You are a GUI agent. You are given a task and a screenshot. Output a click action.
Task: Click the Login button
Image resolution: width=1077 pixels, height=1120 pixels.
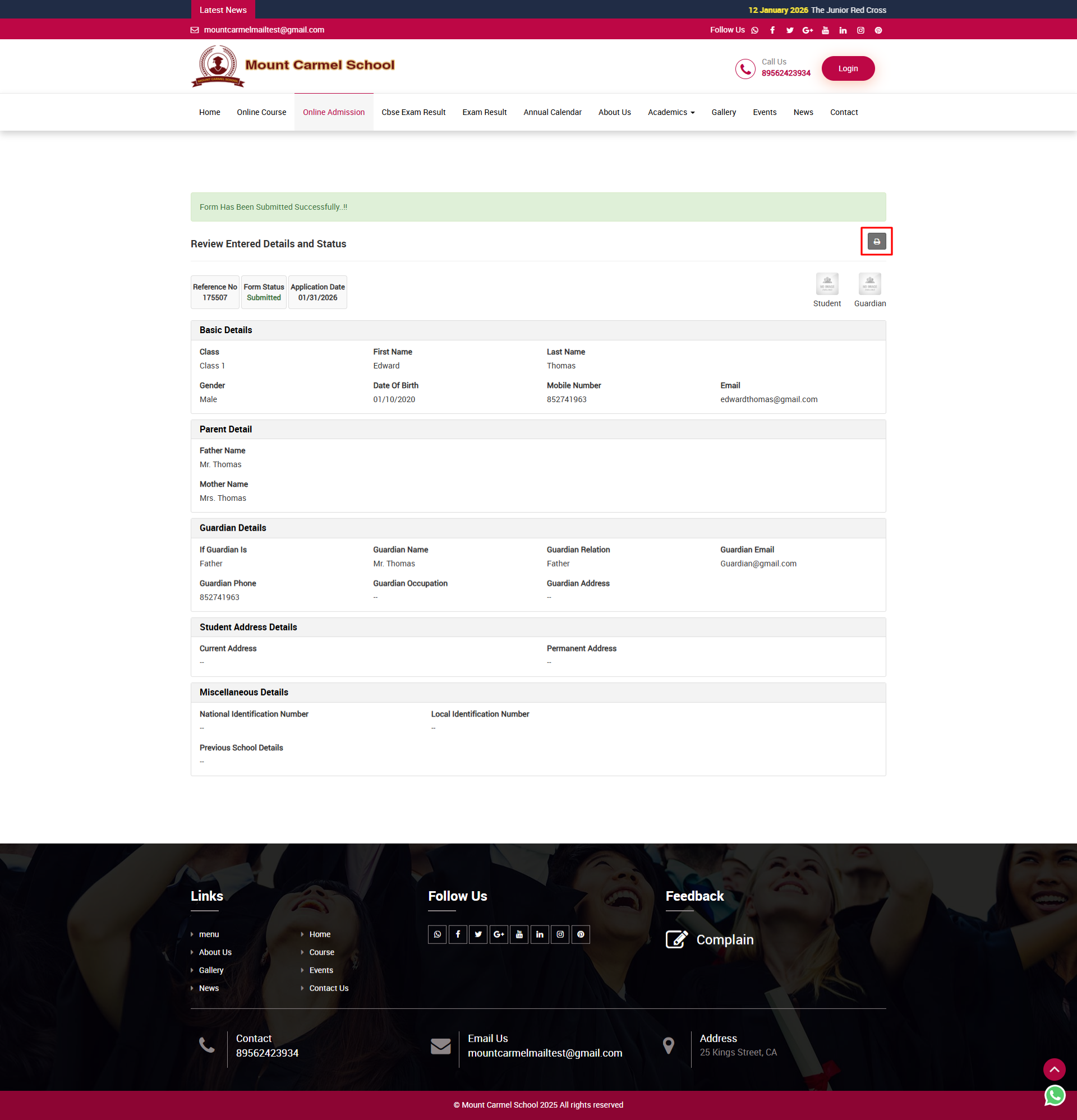pos(848,68)
